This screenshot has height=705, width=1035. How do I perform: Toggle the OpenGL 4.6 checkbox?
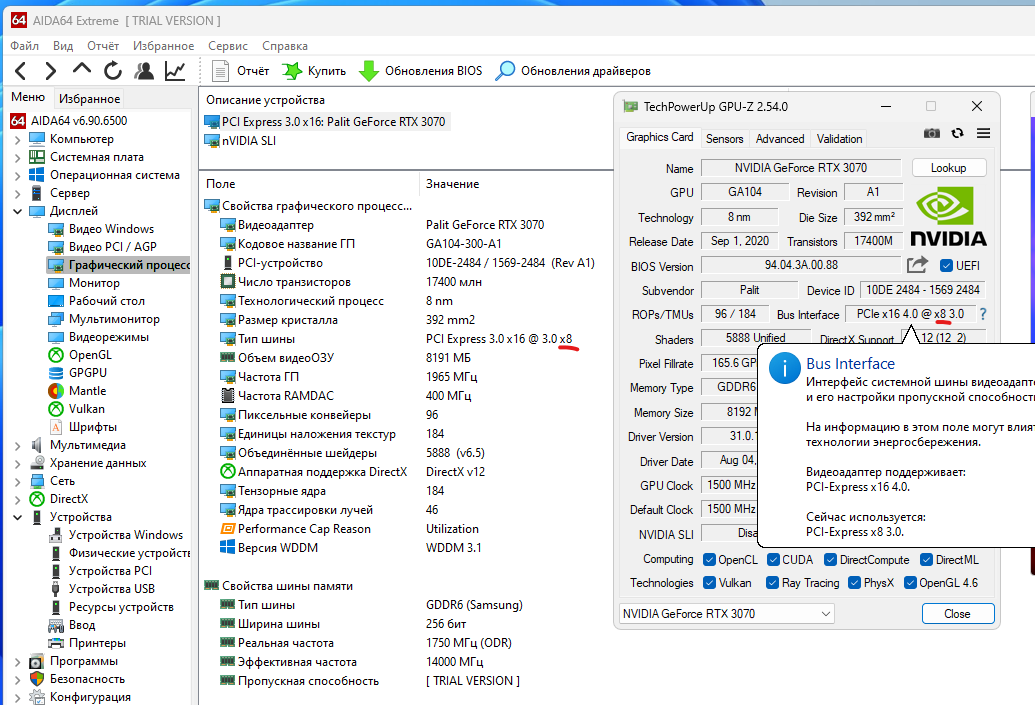910,583
